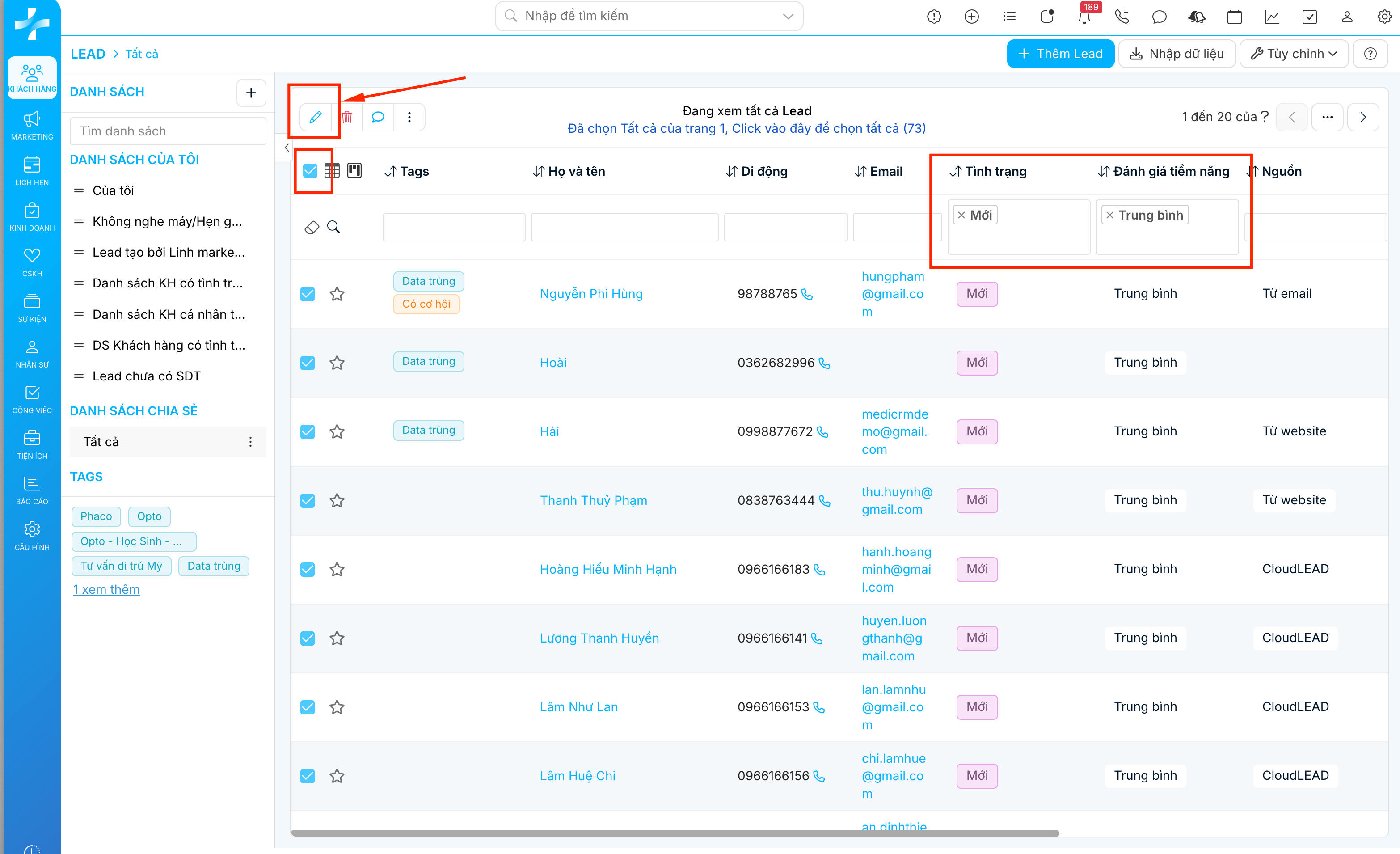Click the red trash delete icon
Screen dimensions: 1400x854
point(346,117)
